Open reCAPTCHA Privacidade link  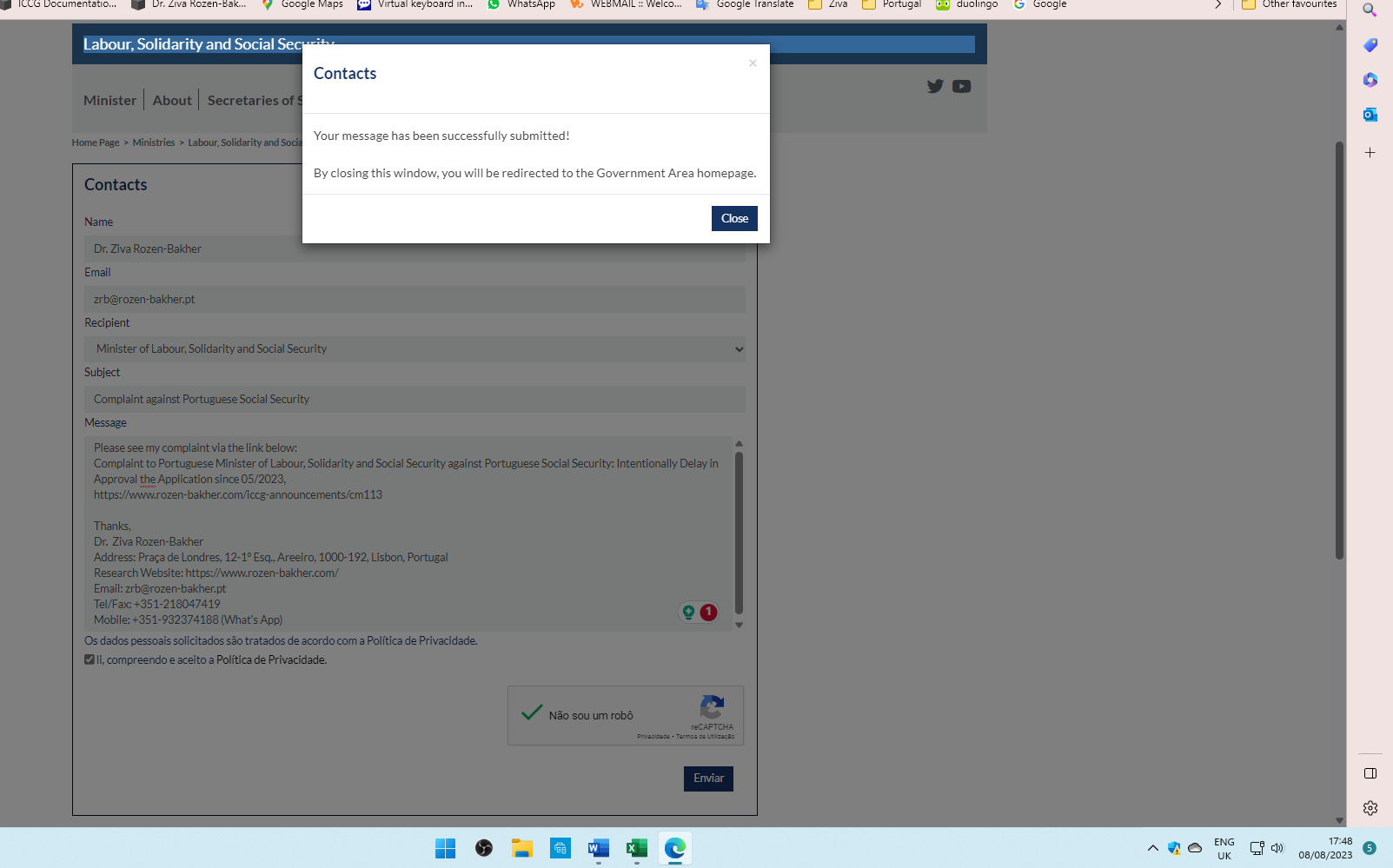point(653,737)
